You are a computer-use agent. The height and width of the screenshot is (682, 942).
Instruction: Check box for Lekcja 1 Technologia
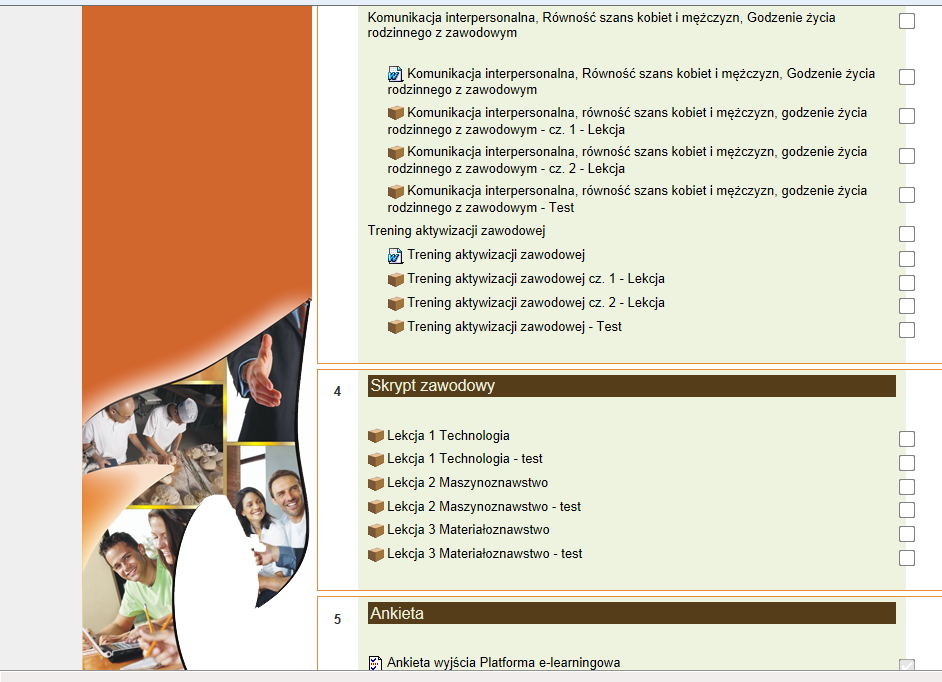tap(907, 439)
